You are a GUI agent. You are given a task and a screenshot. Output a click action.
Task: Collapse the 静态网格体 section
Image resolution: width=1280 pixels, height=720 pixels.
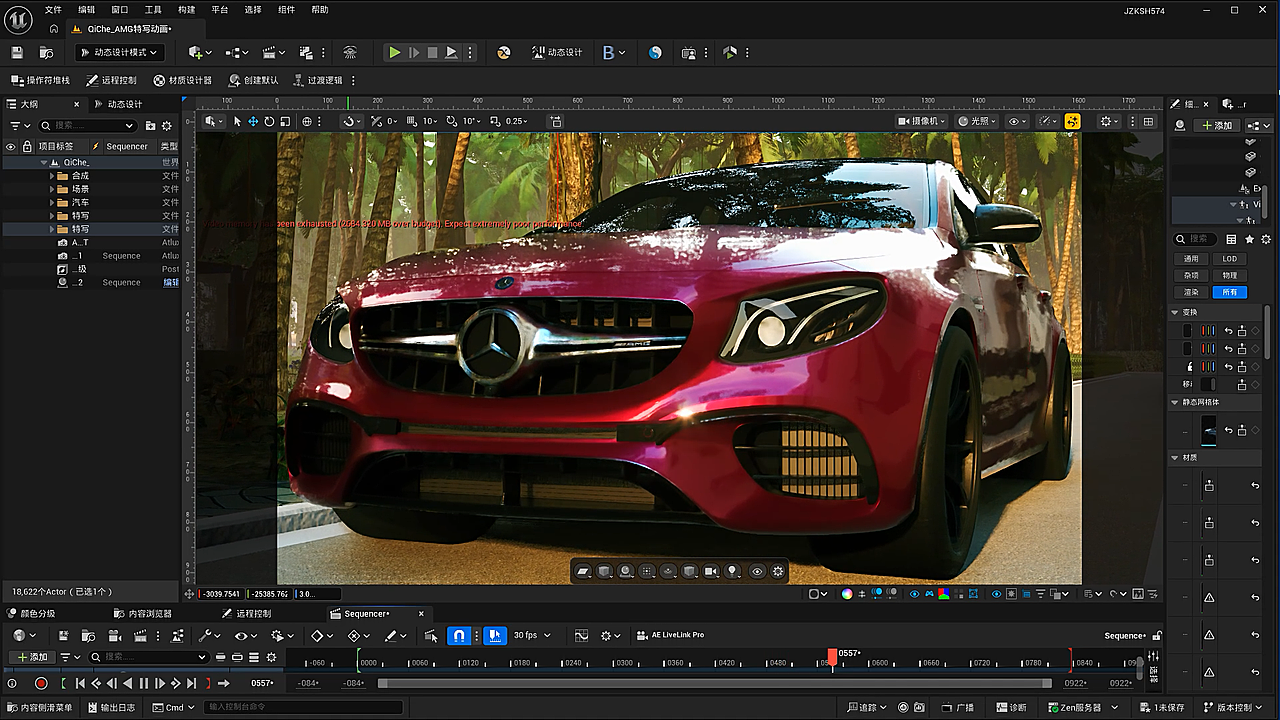coord(1175,402)
